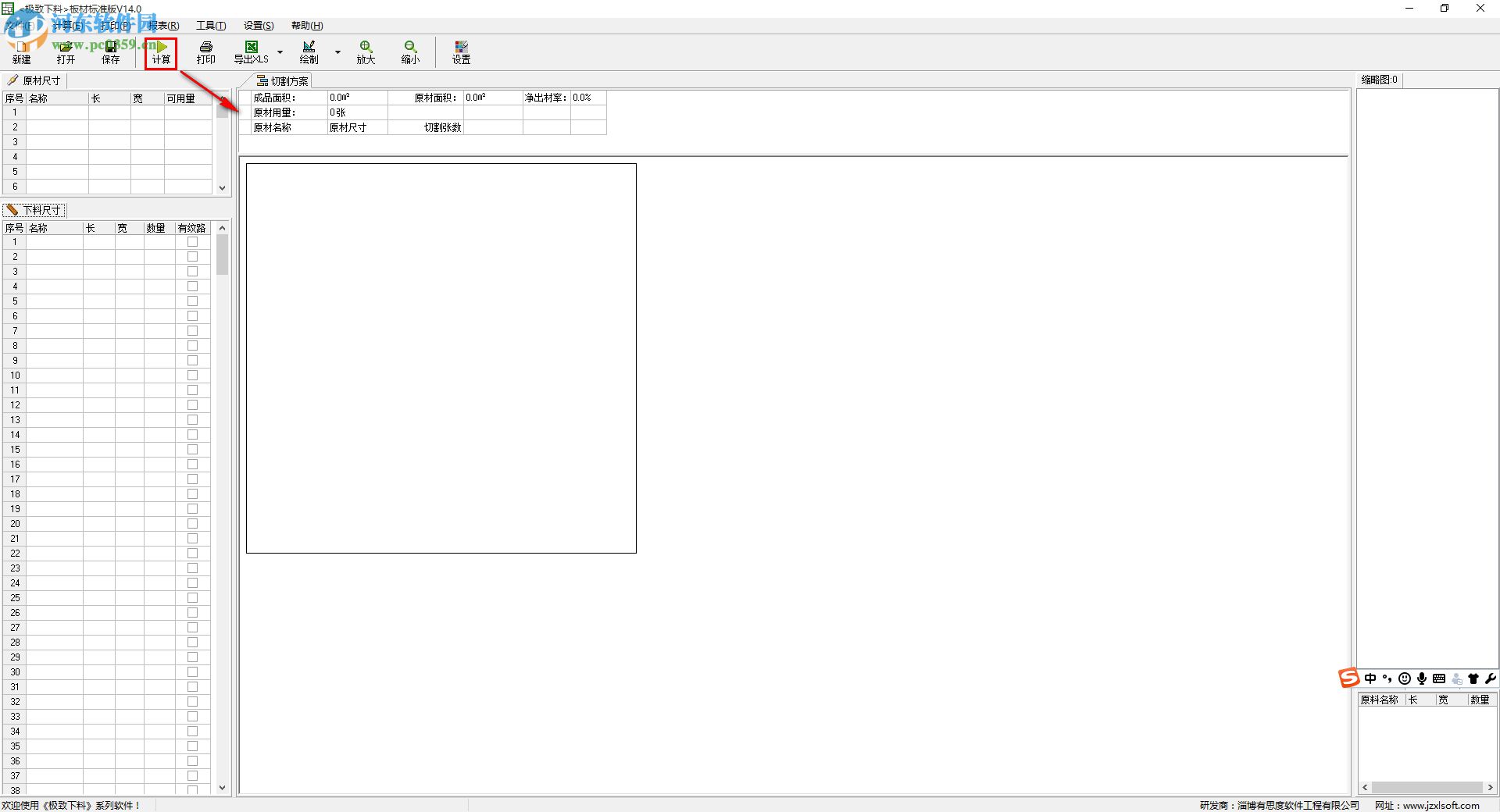This screenshot has width=1500, height=812.
Task: Click the 原料名称 list's scroll-right arrow
Action: [x=1491, y=788]
